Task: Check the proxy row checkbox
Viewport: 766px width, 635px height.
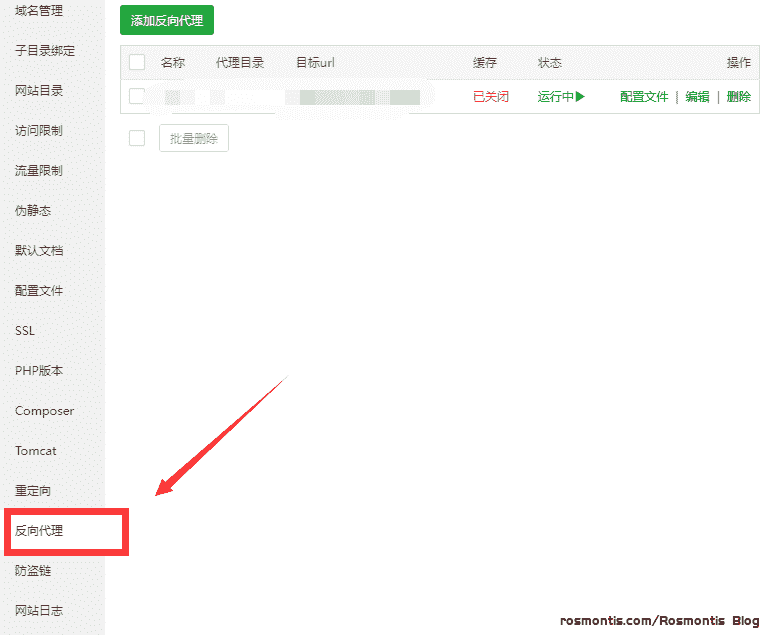Action: [137, 96]
